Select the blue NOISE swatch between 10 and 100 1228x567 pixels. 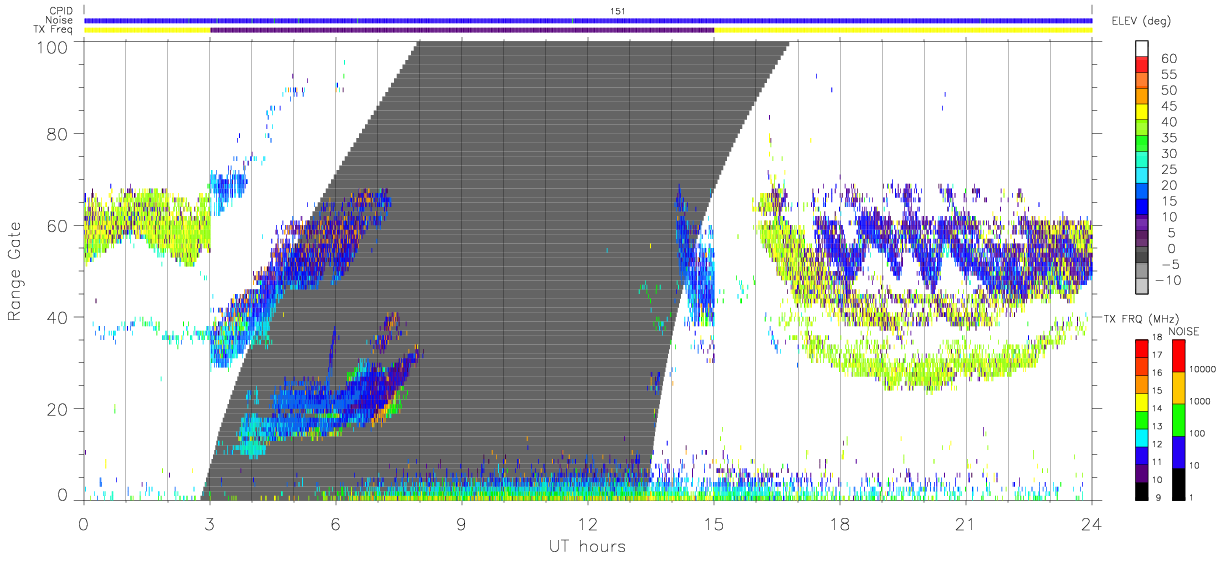point(1178,452)
